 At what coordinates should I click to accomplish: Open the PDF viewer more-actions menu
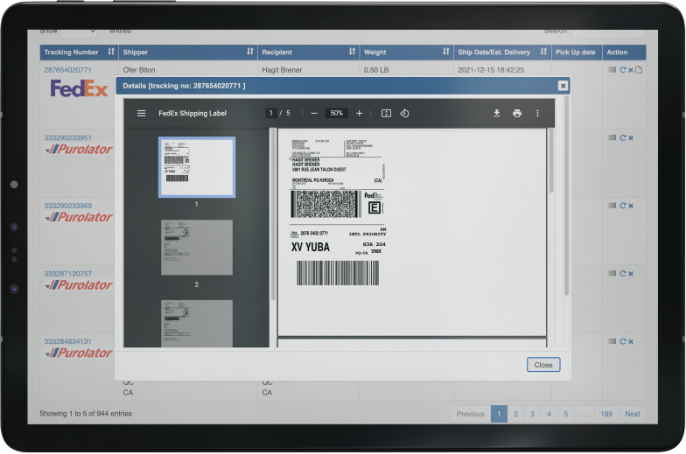pos(537,113)
